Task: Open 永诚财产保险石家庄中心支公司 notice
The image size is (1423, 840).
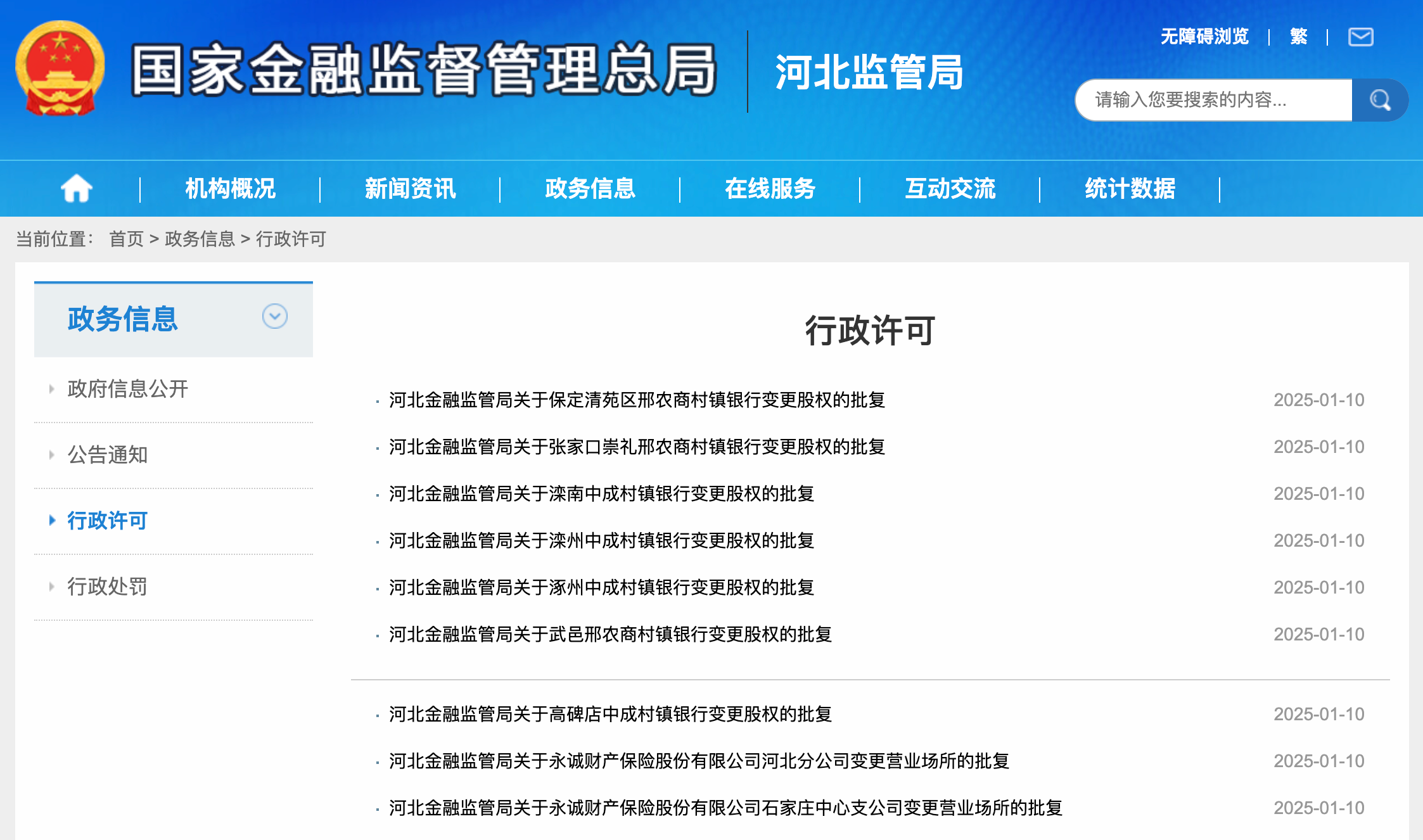Action: point(725,808)
